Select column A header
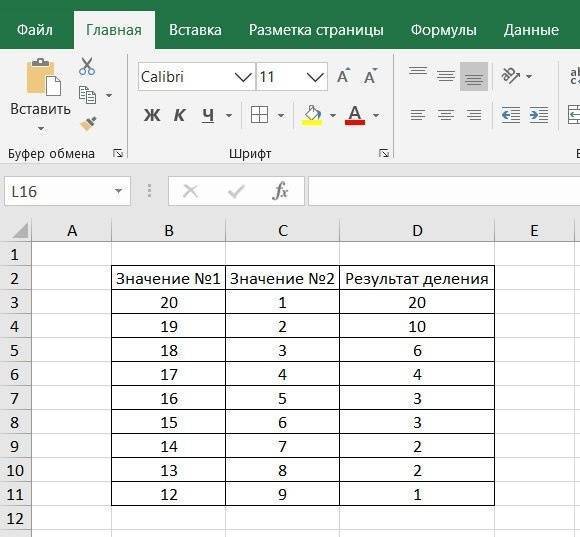This screenshot has height=537, width=580. pyautogui.click(x=72, y=231)
